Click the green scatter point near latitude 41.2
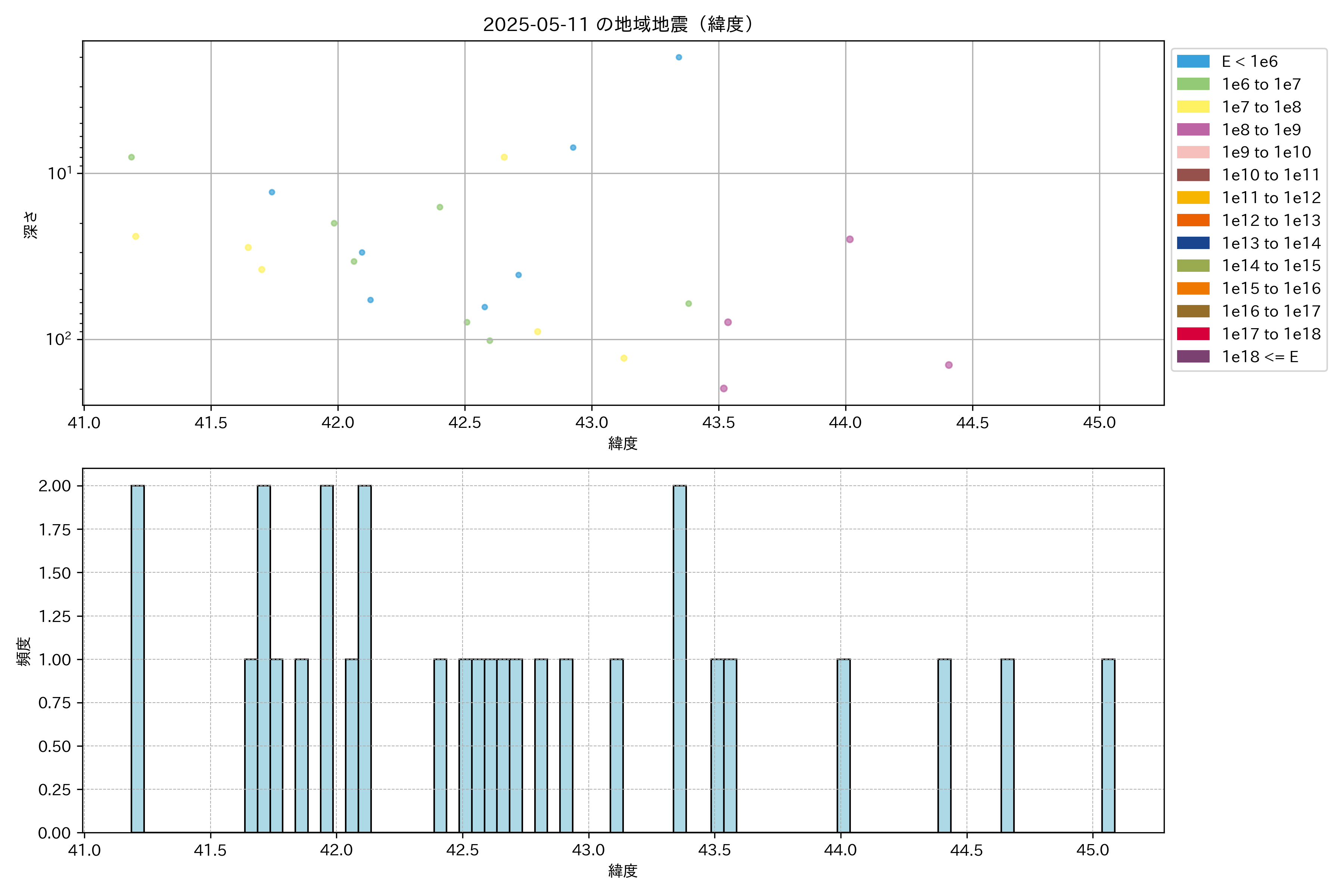Image resolution: width=1344 pixels, height=896 pixels. tap(131, 157)
